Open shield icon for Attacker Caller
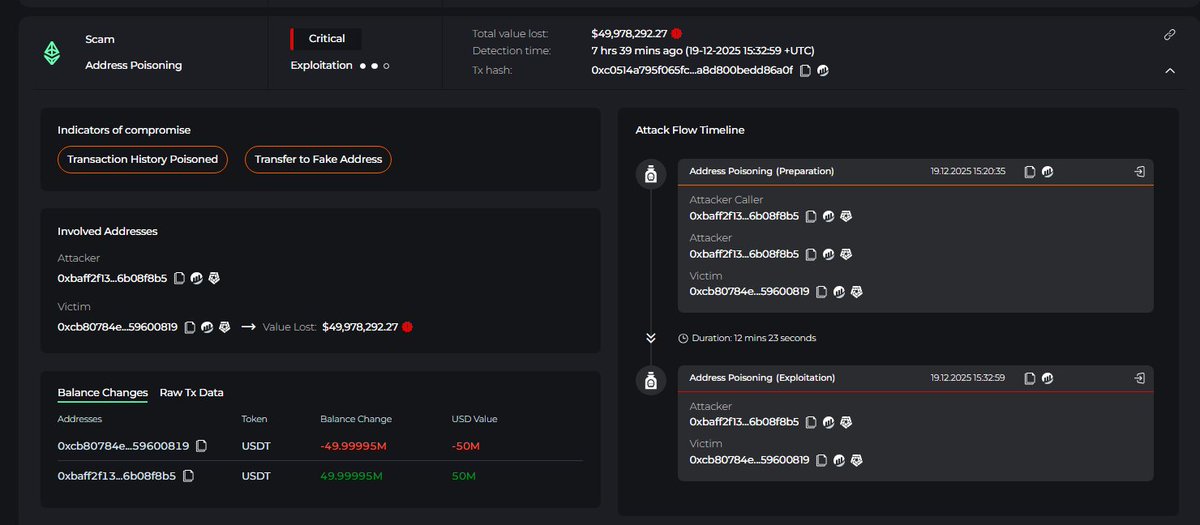 pyautogui.click(x=845, y=216)
